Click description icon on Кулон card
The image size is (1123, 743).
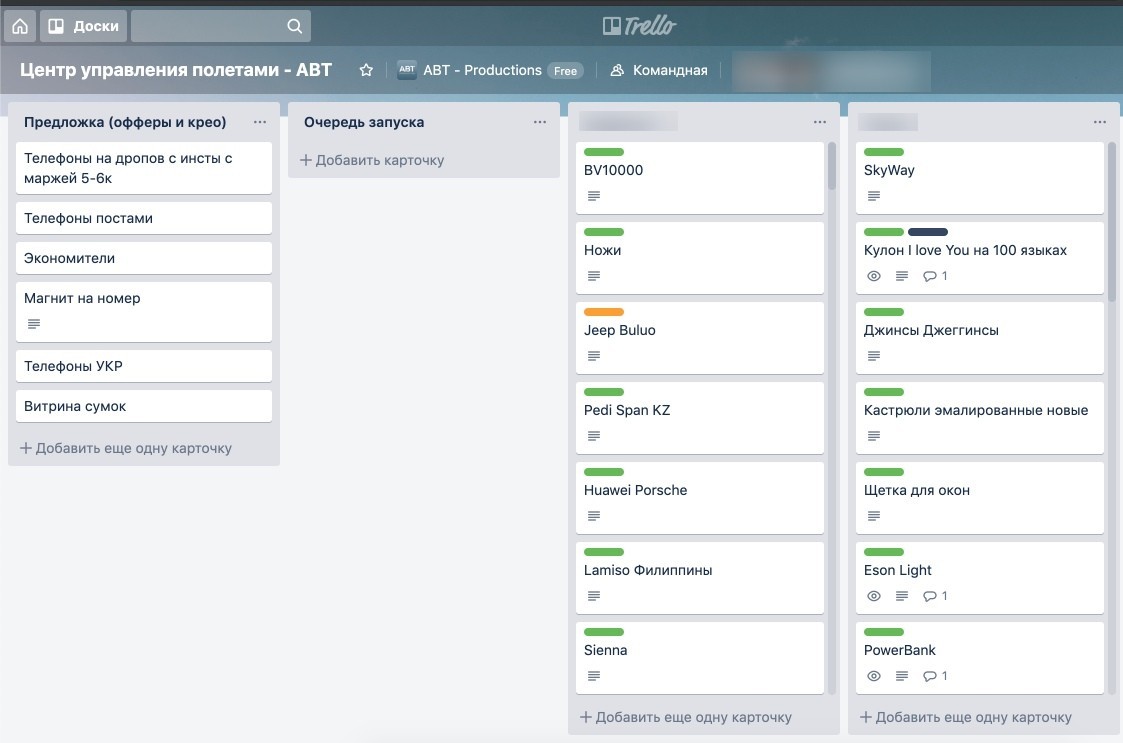coord(902,276)
